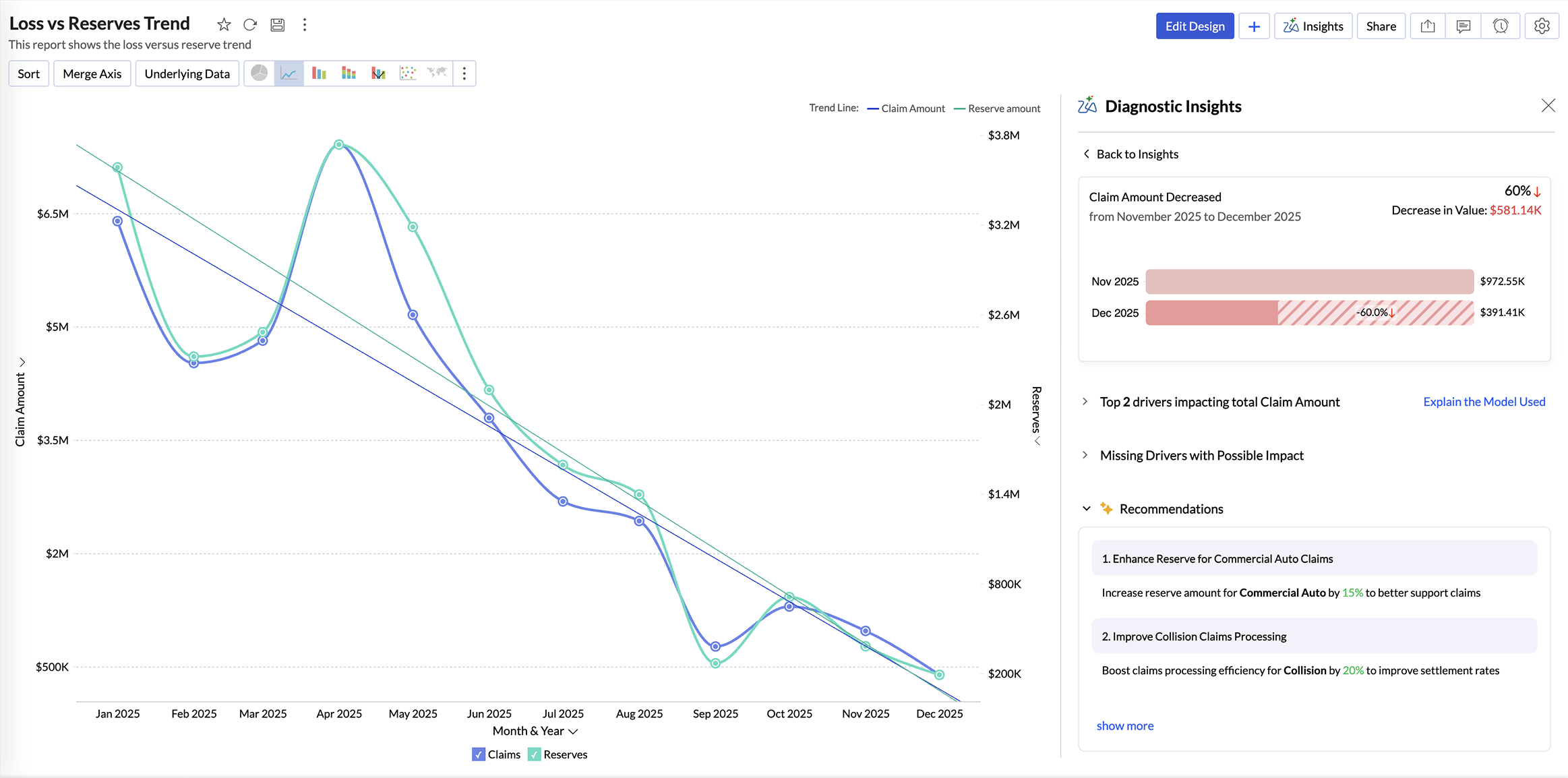Image resolution: width=1568 pixels, height=778 pixels.
Task: Mark the report as favorite using the star
Action: tap(223, 24)
